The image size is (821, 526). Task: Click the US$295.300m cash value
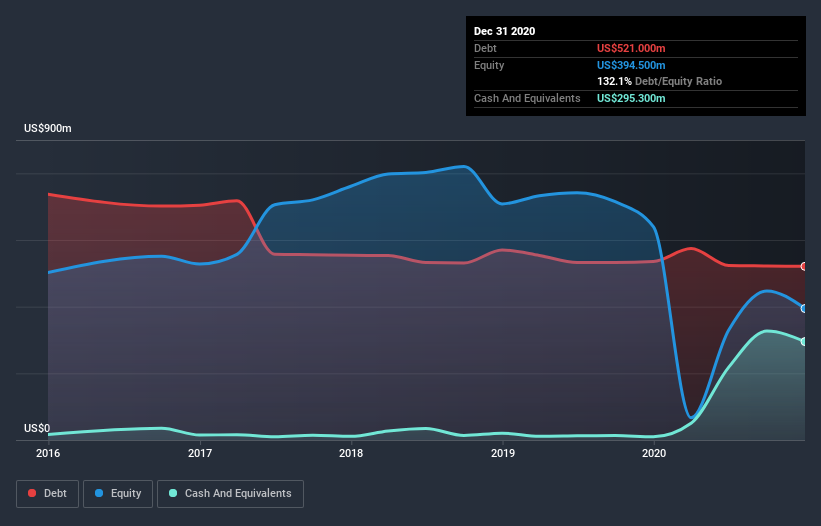pyautogui.click(x=631, y=98)
